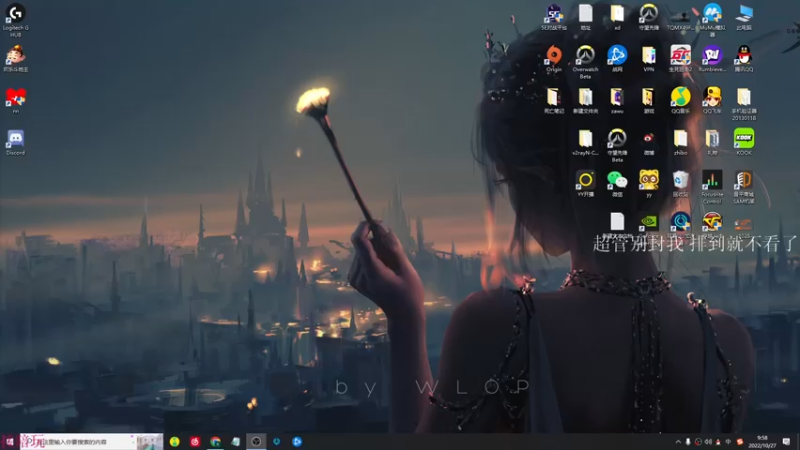Switch to Chrome on the taskbar

(215, 442)
